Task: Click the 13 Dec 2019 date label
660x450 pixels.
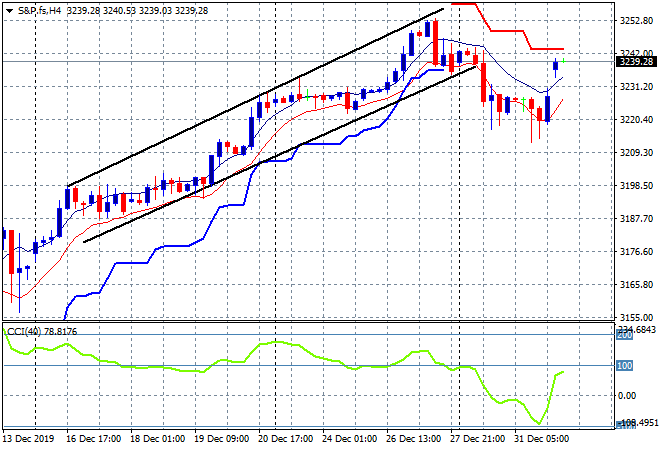Action: [28, 439]
